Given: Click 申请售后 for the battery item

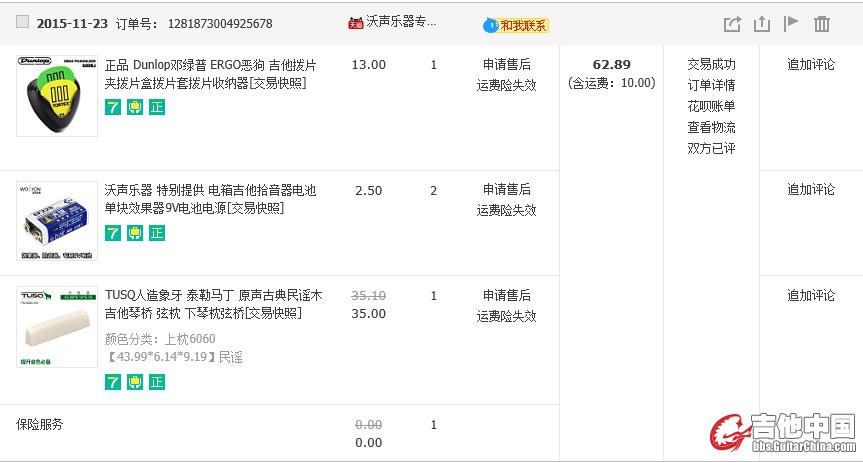Looking at the screenshot, I should [506, 189].
